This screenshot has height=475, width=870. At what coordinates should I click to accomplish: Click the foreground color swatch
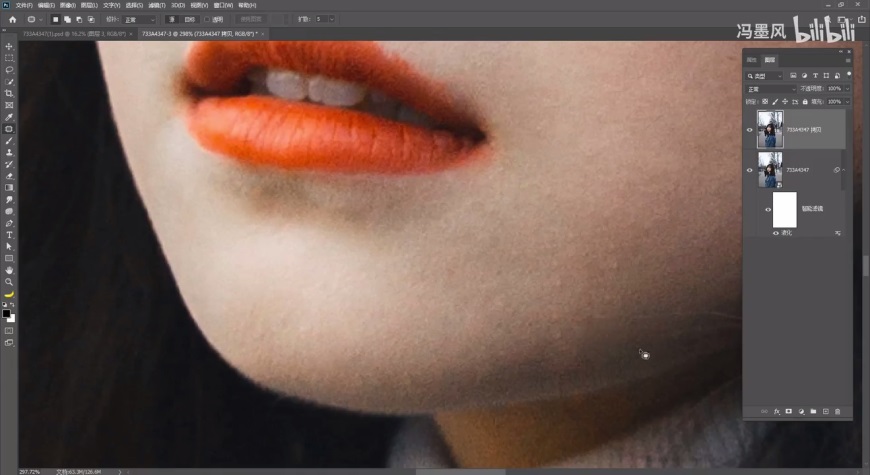coord(6,314)
